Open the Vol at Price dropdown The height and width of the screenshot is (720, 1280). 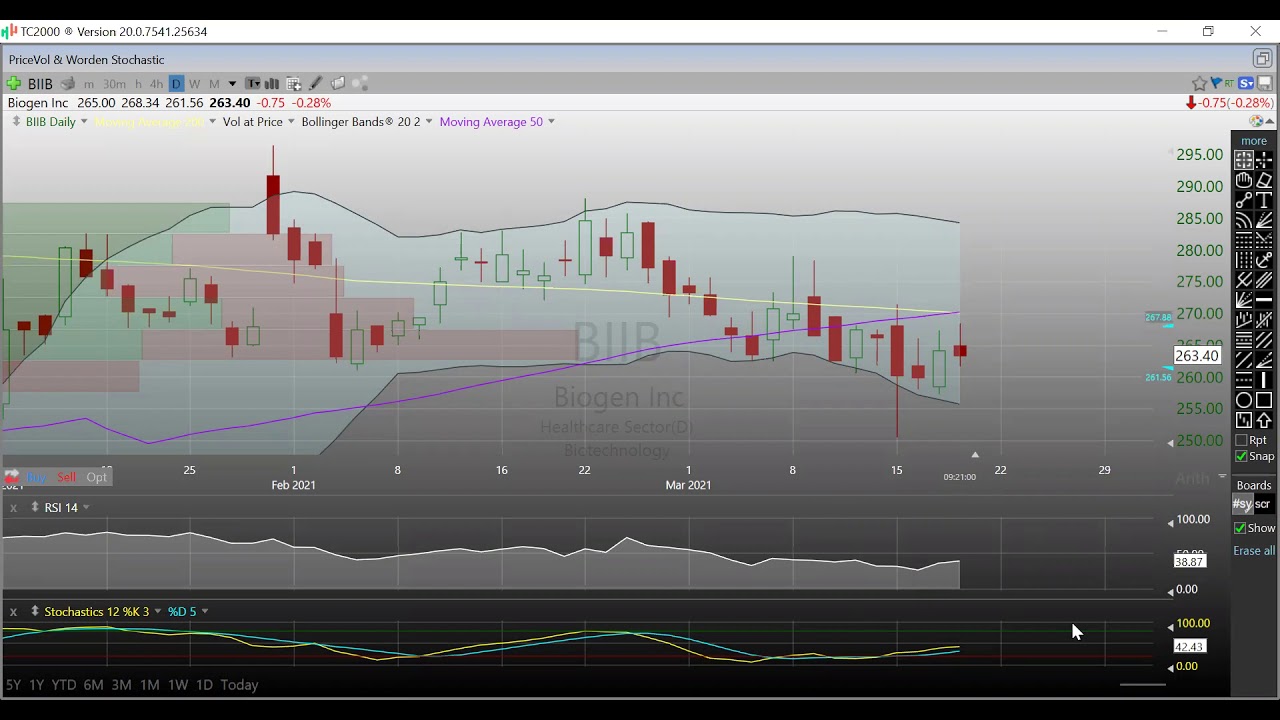[x=291, y=121]
